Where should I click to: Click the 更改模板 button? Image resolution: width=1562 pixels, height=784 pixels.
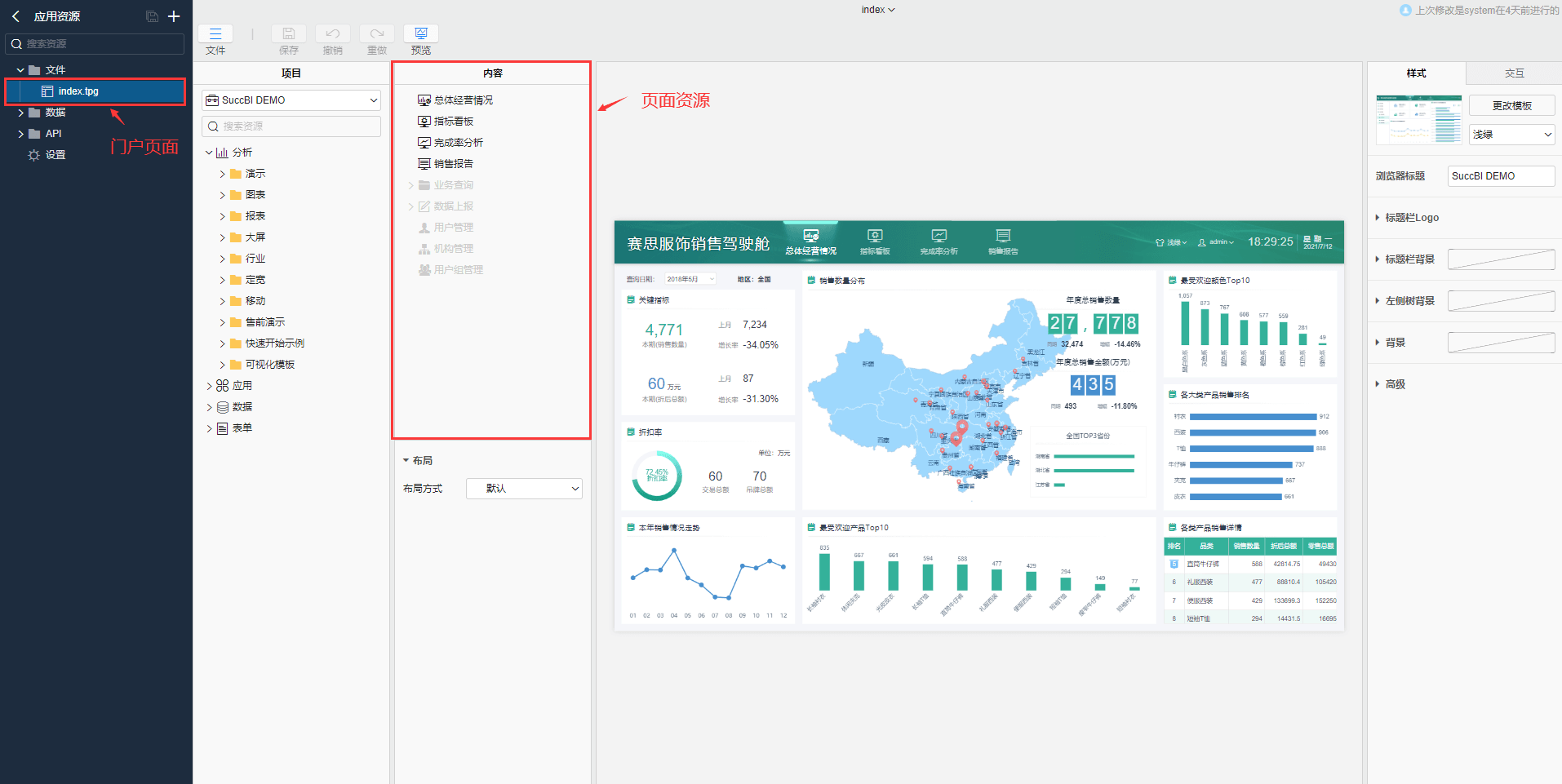(1511, 106)
